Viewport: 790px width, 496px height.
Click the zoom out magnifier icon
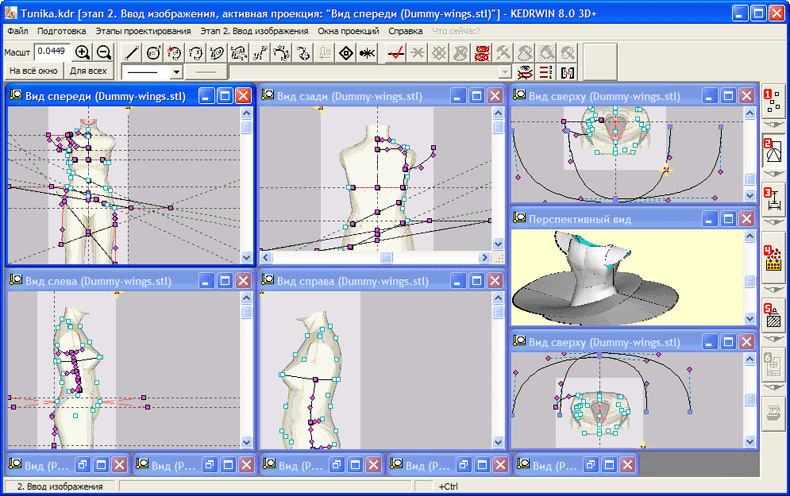pyautogui.click(x=104, y=52)
